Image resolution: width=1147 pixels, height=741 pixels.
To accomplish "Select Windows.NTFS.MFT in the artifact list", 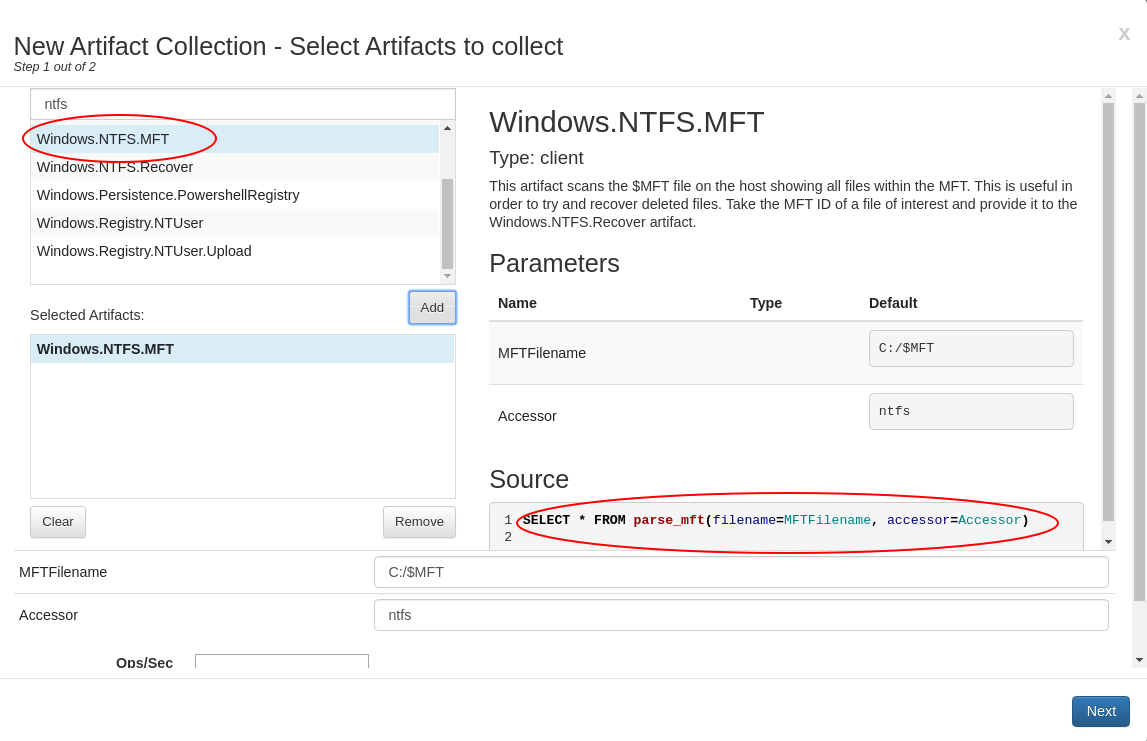I will pos(103,139).
